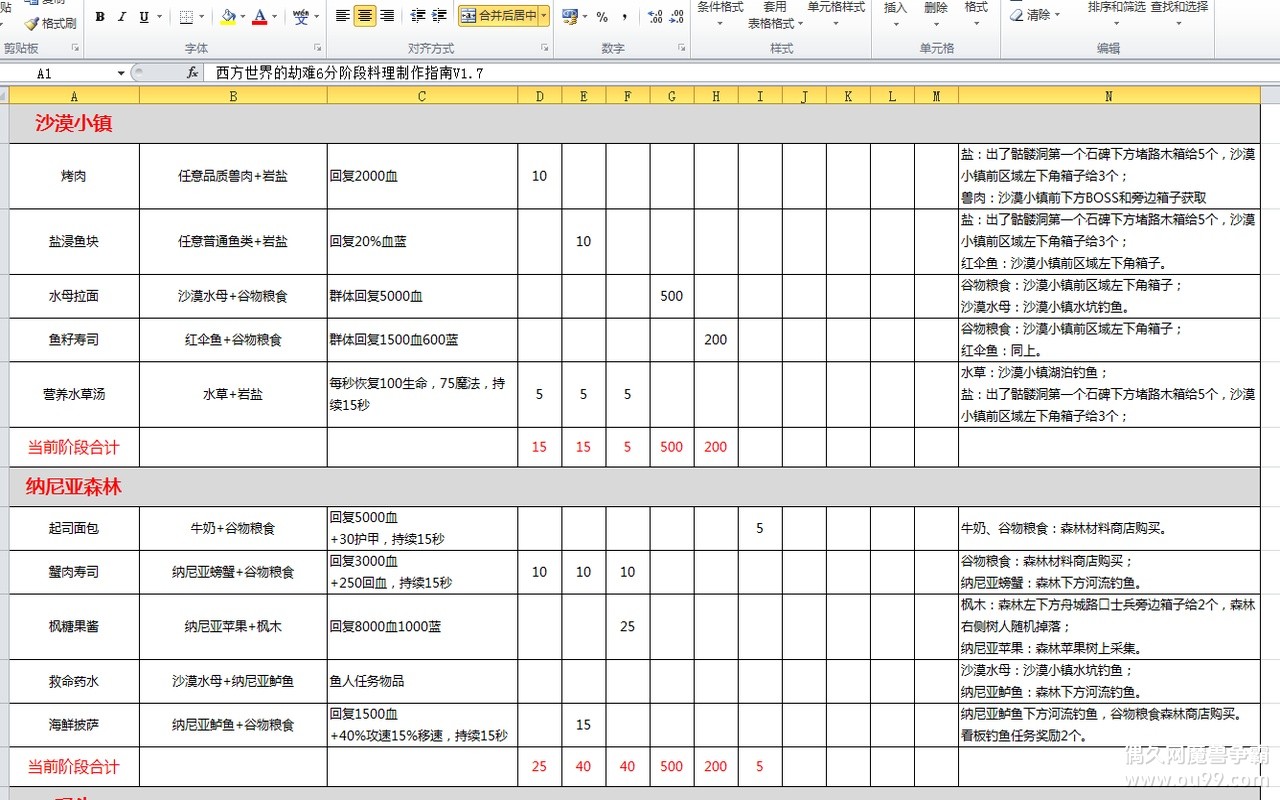Click the right align text icon
The width and height of the screenshot is (1280, 800).
tap(387, 16)
